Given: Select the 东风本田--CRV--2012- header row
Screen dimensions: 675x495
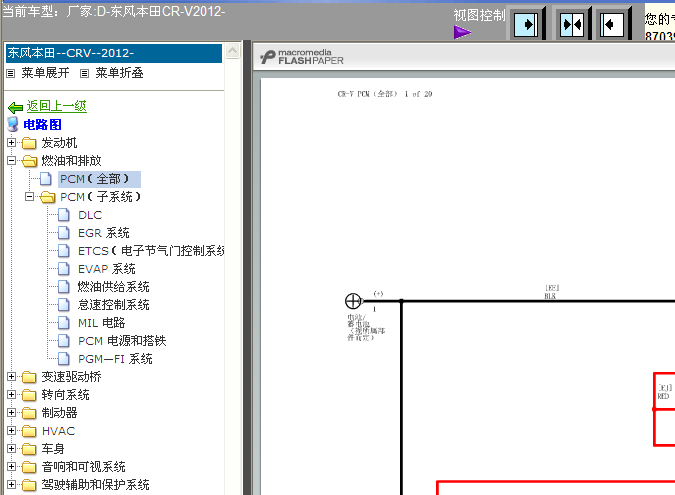Looking at the screenshot, I should click(x=114, y=53).
